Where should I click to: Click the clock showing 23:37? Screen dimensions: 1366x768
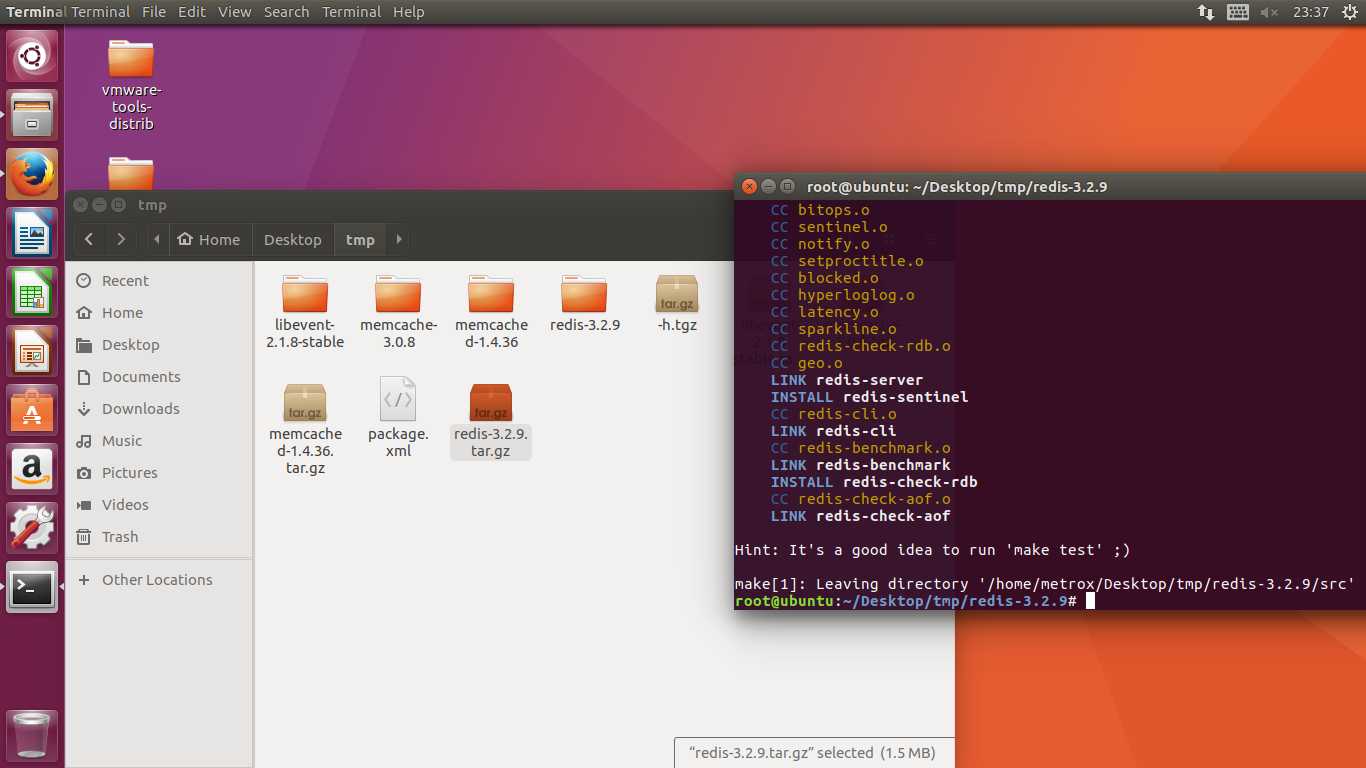pos(1310,12)
